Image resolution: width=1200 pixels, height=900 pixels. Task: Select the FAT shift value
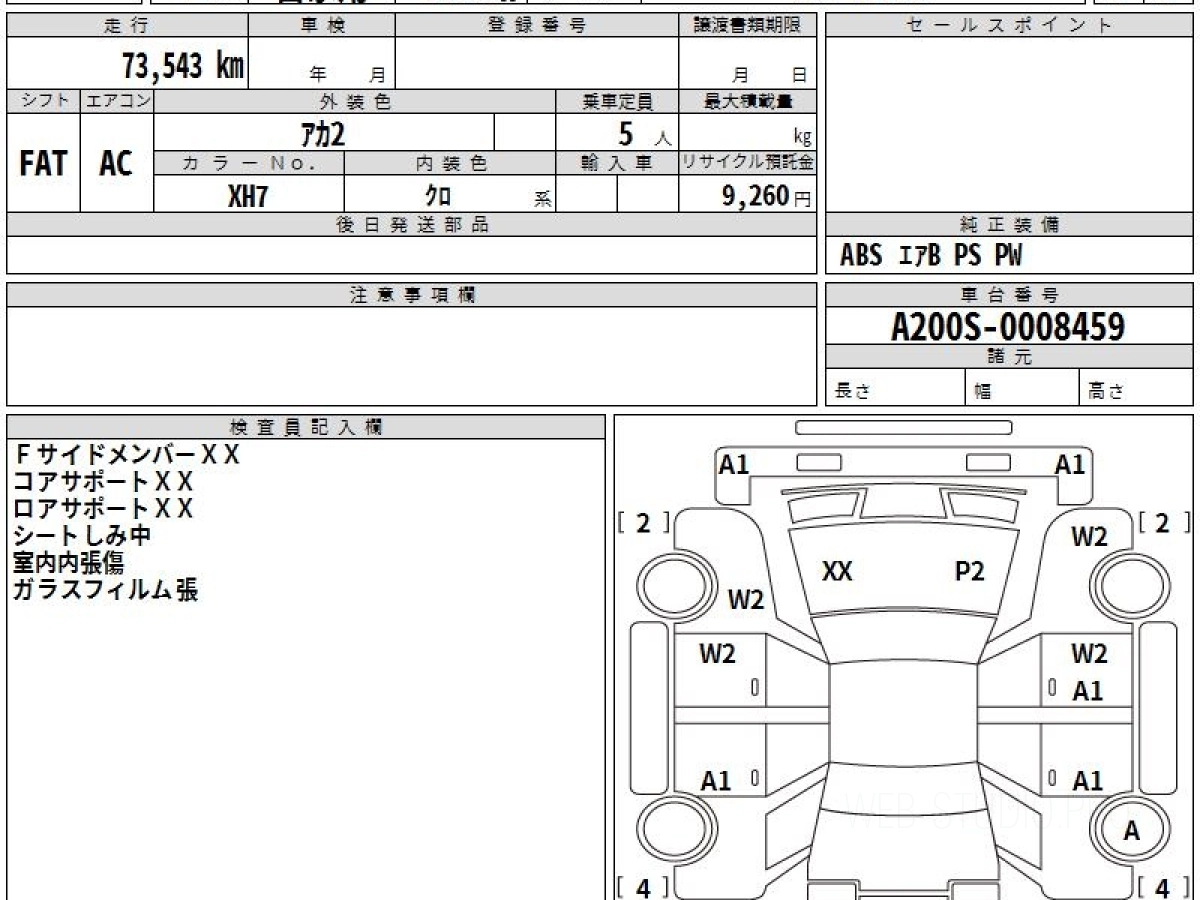(43, 163)
